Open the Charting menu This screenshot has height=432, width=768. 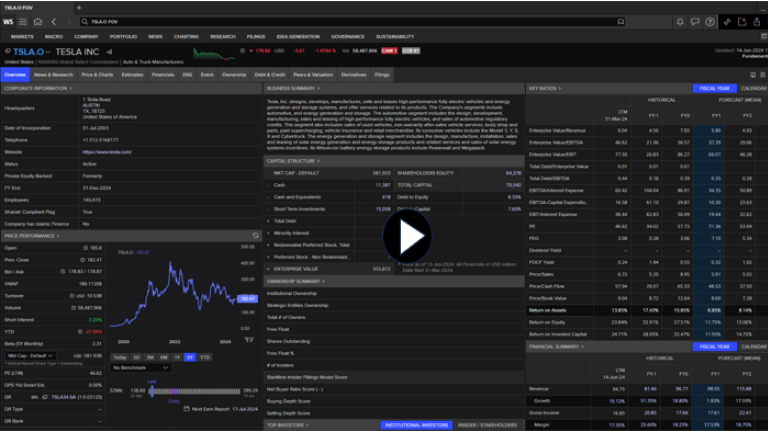coord(186,36)
